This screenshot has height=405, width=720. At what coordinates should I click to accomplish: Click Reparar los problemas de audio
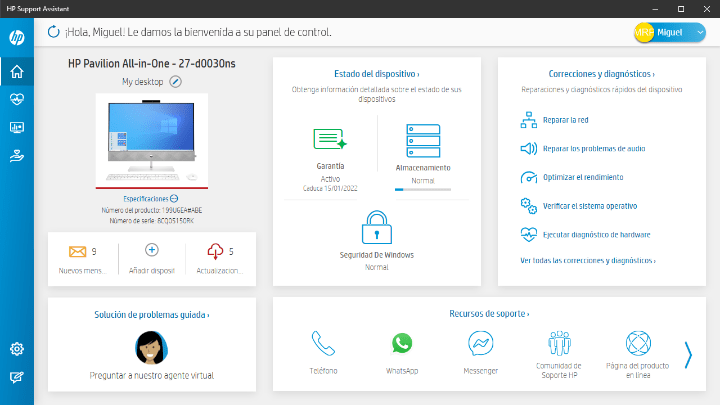click(x=594, y=149)
